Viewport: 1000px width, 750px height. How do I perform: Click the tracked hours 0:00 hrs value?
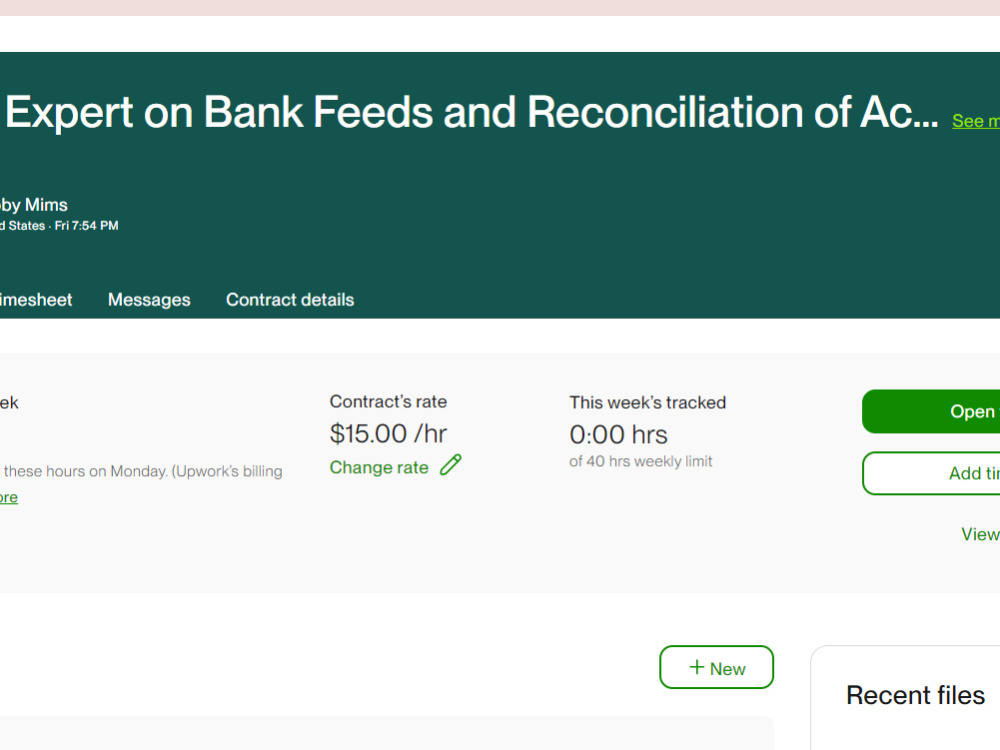(x=617, y=434)
